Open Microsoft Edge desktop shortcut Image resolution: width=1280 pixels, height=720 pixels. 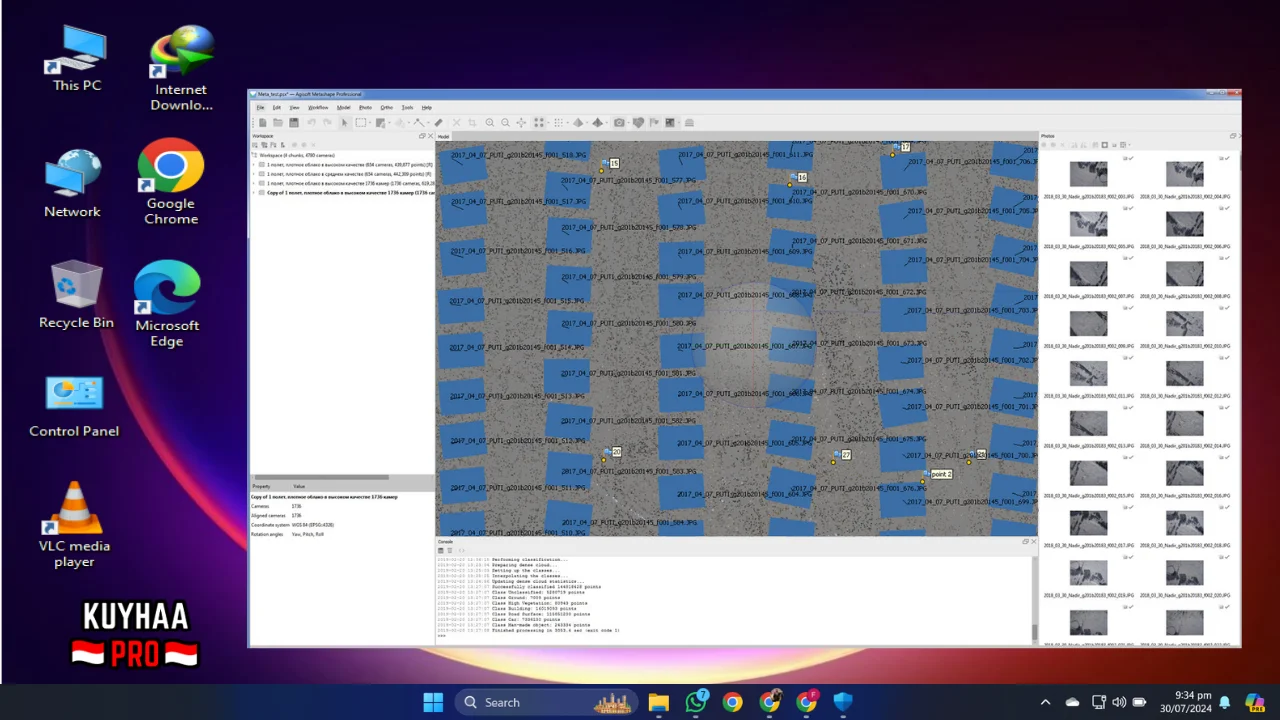click(167, 304)
